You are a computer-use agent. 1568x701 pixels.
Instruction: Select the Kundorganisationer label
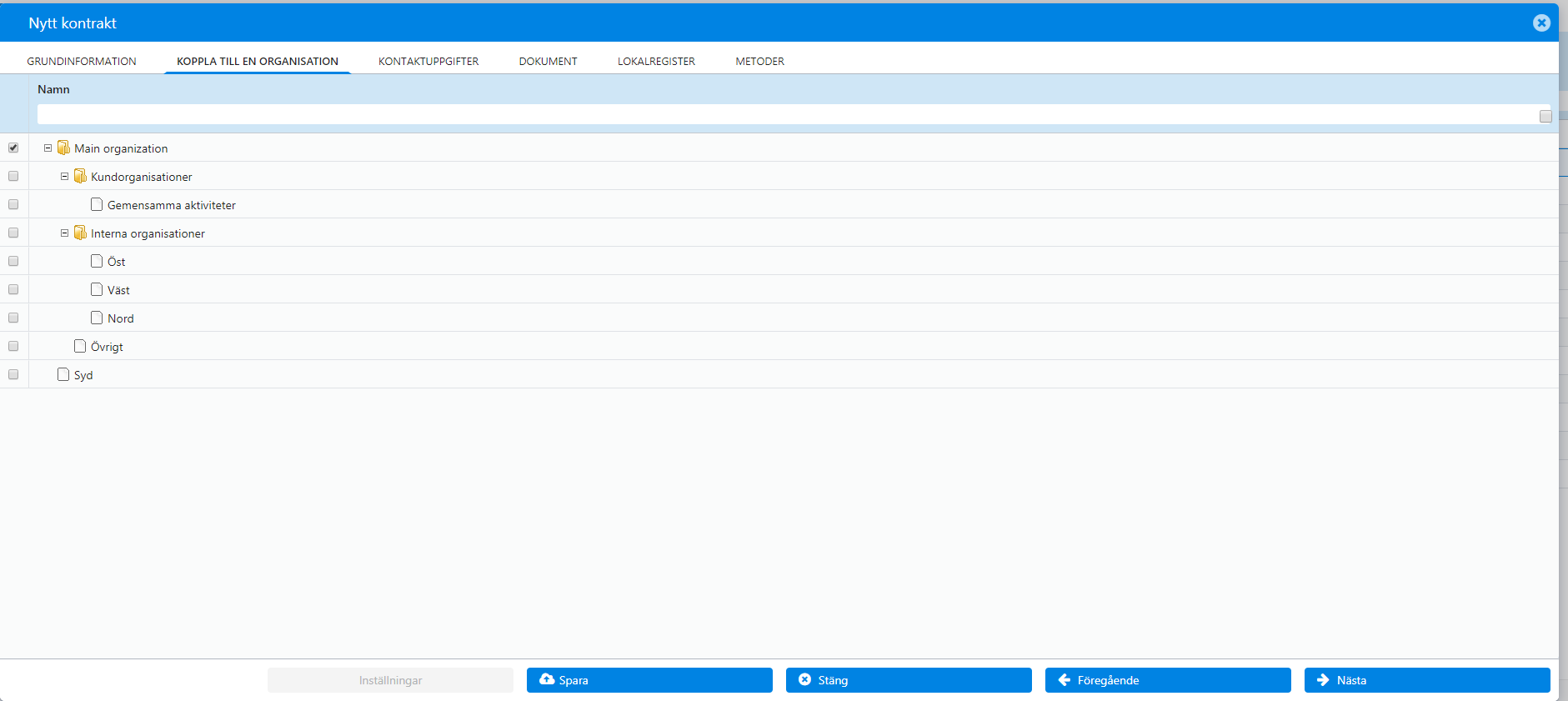[141, 177]
